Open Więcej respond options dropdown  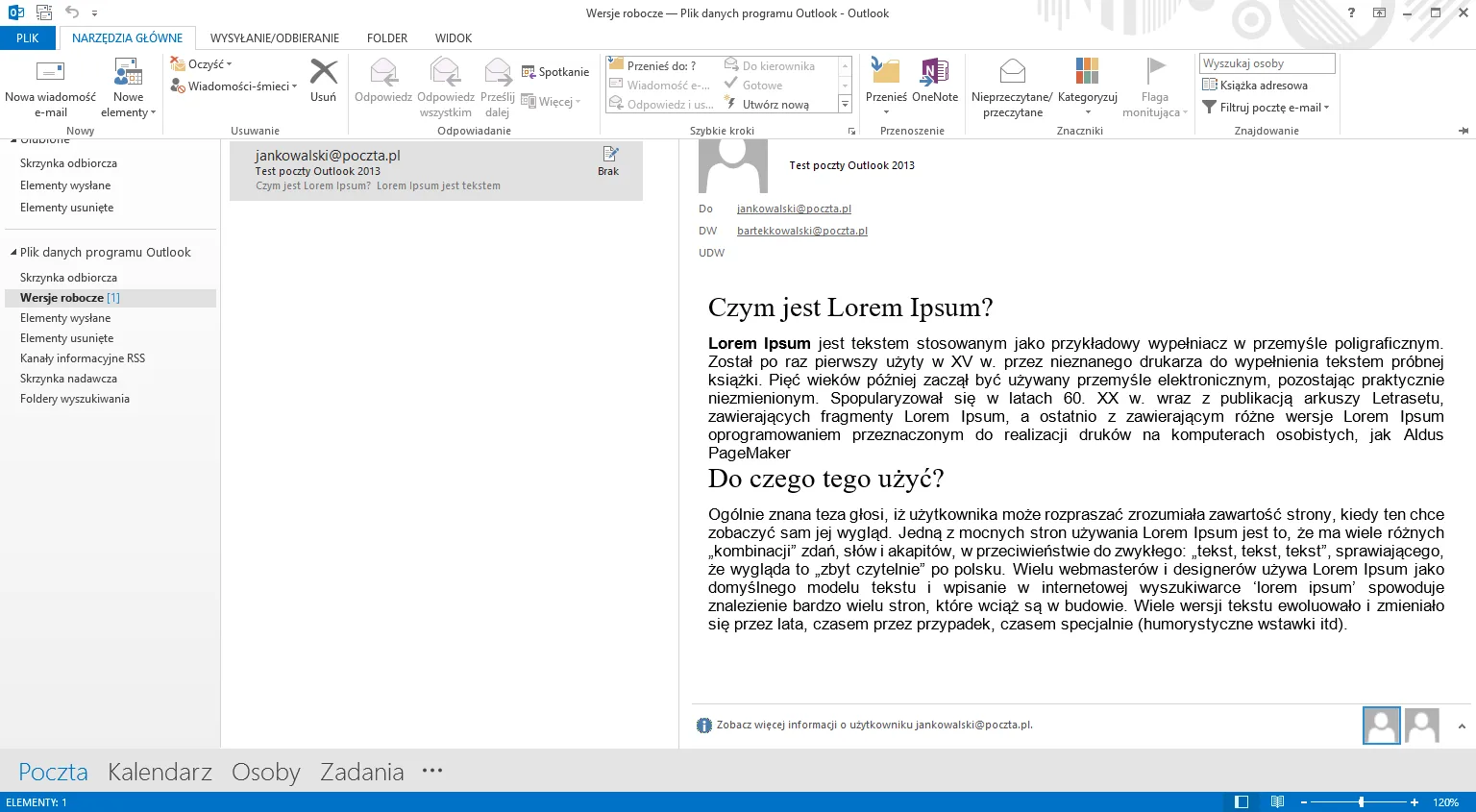coord(551,102)
